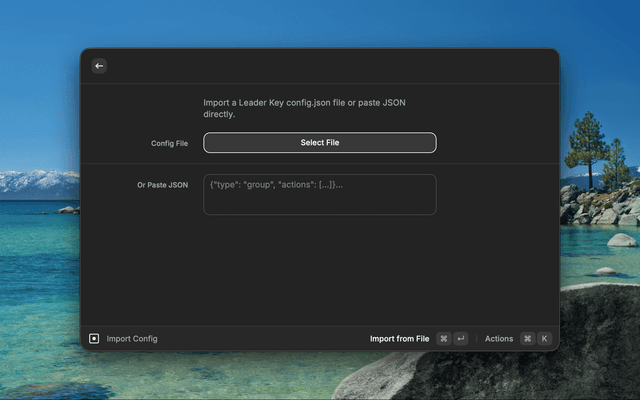Click the Import Config title text

(132, 339)
